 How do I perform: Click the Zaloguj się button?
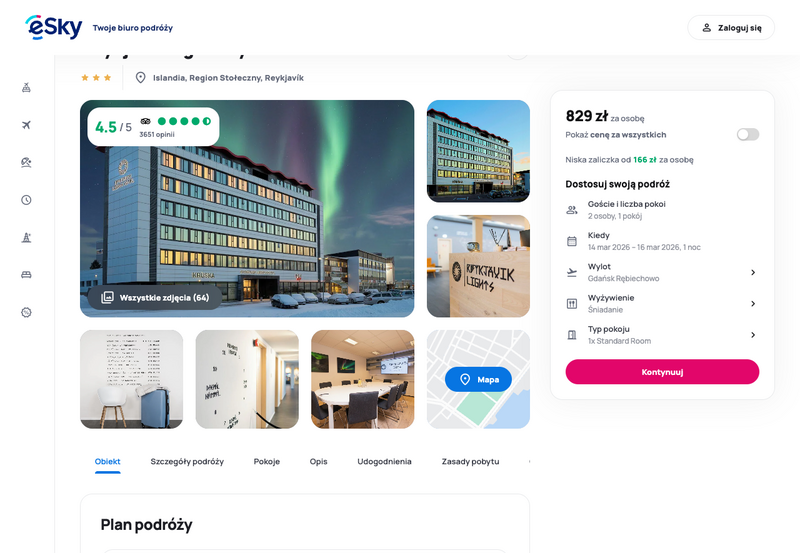click(731, 28)
